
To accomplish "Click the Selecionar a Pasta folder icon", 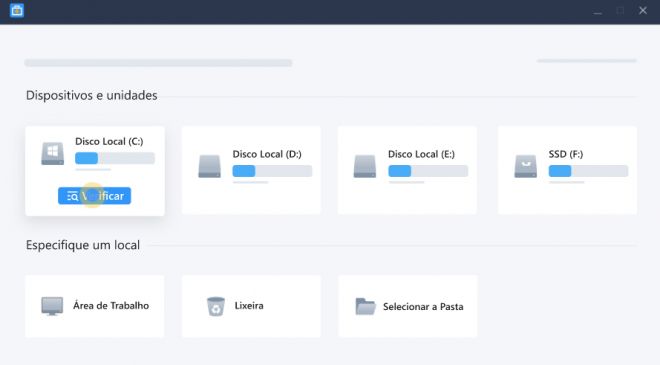I will tap(365, 306).
